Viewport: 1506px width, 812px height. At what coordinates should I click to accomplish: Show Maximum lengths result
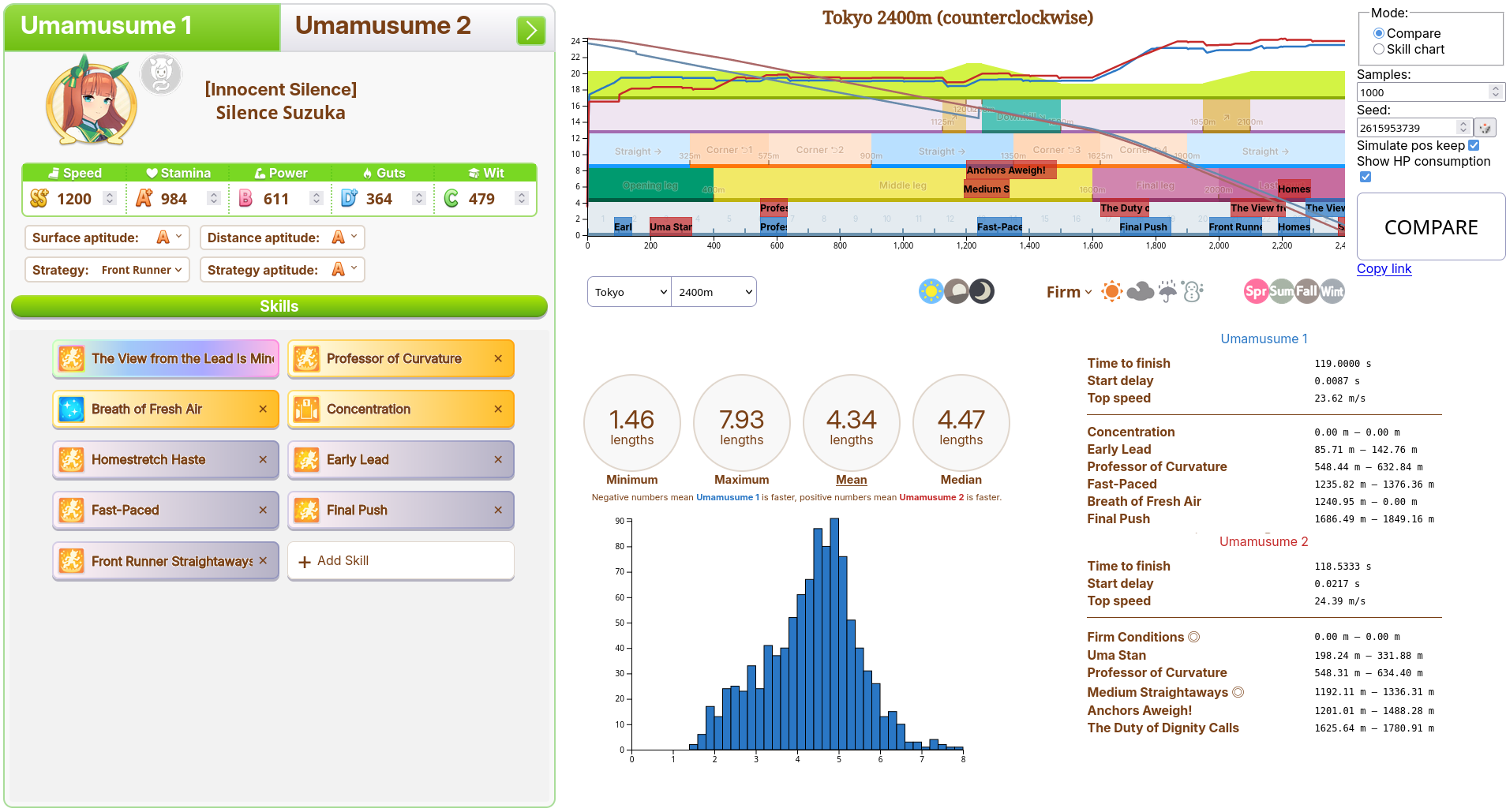741,423
